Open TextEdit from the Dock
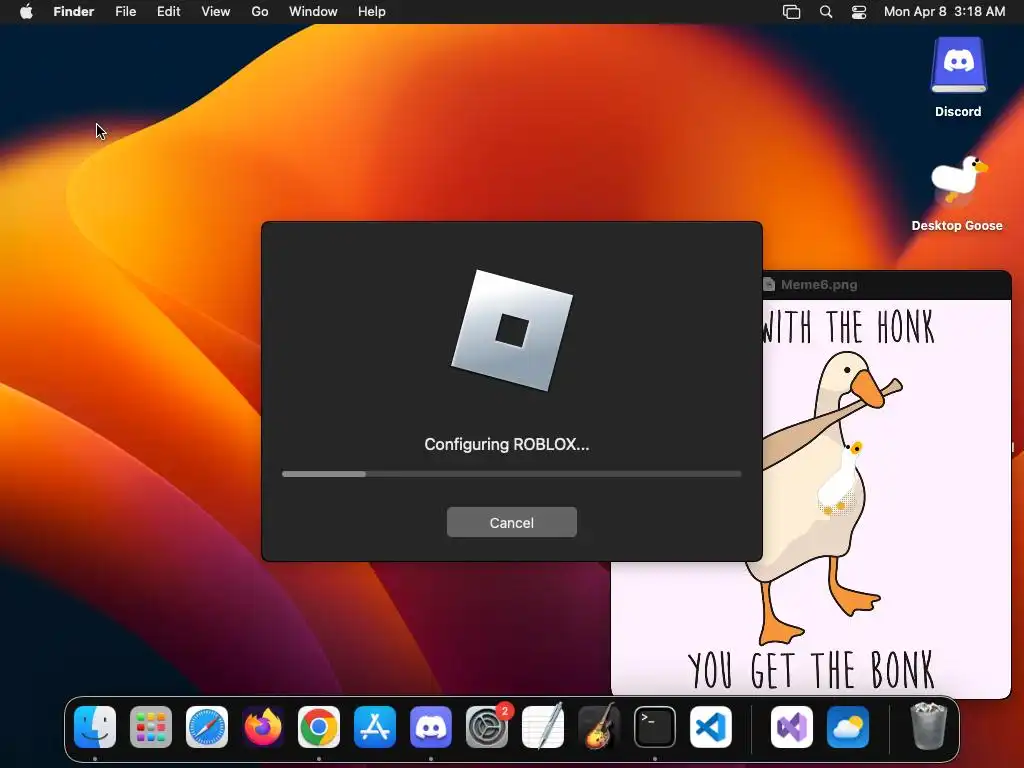The image size is (1024, 768). tap(543, 727)
